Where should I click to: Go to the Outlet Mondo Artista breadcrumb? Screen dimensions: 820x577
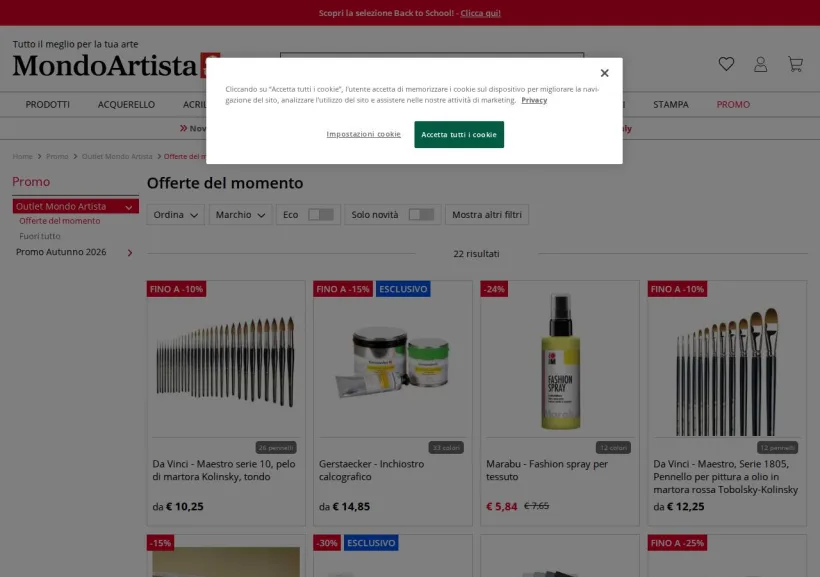click(x=117, y=156)
